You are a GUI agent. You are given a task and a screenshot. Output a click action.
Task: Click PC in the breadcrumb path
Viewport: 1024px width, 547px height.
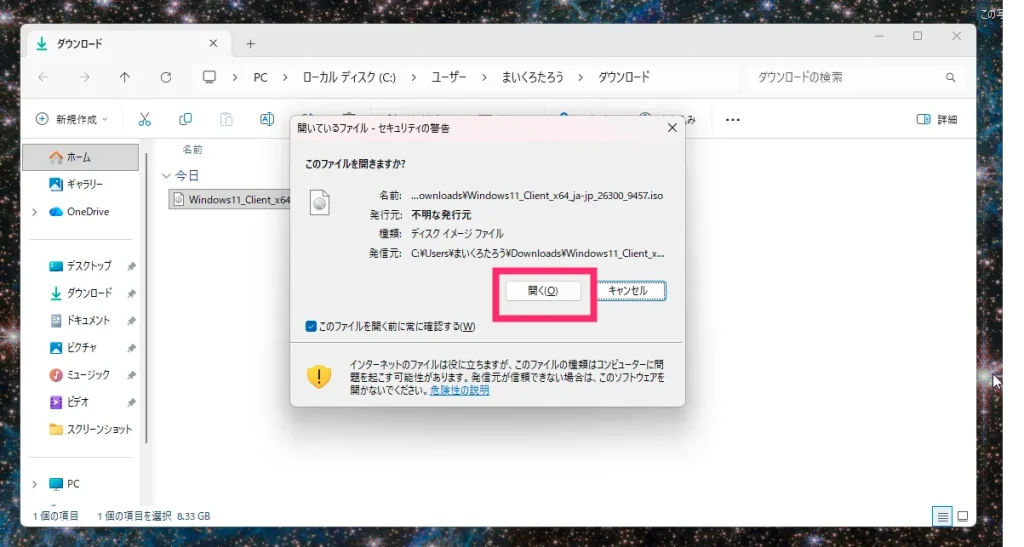pos(261,77)
